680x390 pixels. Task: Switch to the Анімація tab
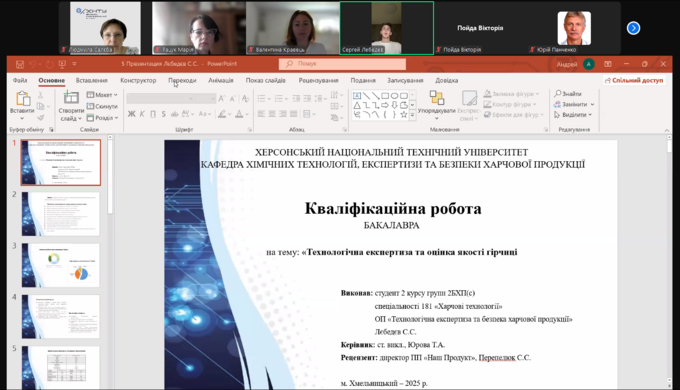tap(220, 80)
